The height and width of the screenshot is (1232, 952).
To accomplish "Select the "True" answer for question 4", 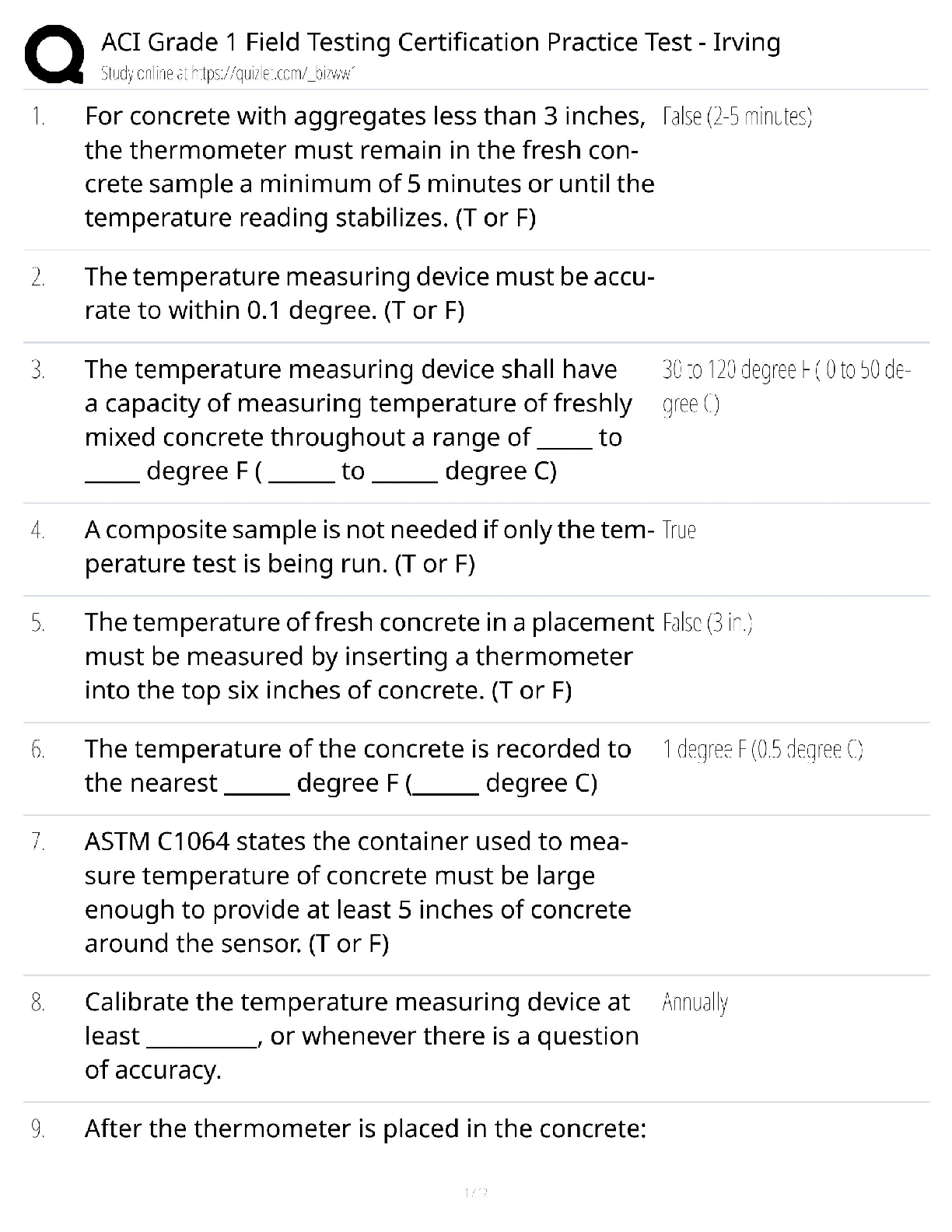I will coord(679,530).
